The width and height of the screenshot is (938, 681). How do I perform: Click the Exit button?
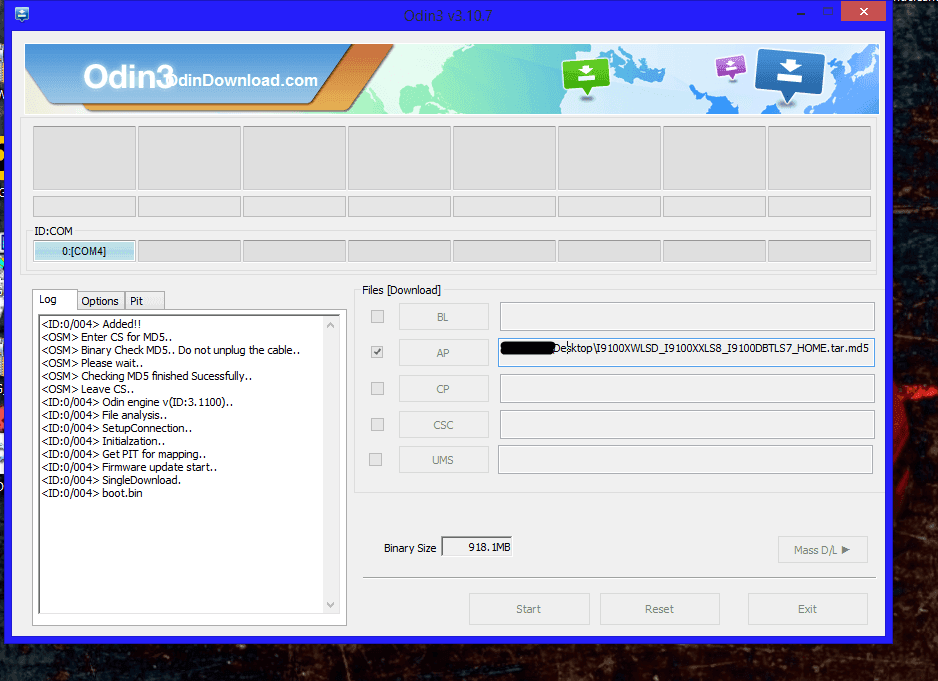tap(808, 609)
